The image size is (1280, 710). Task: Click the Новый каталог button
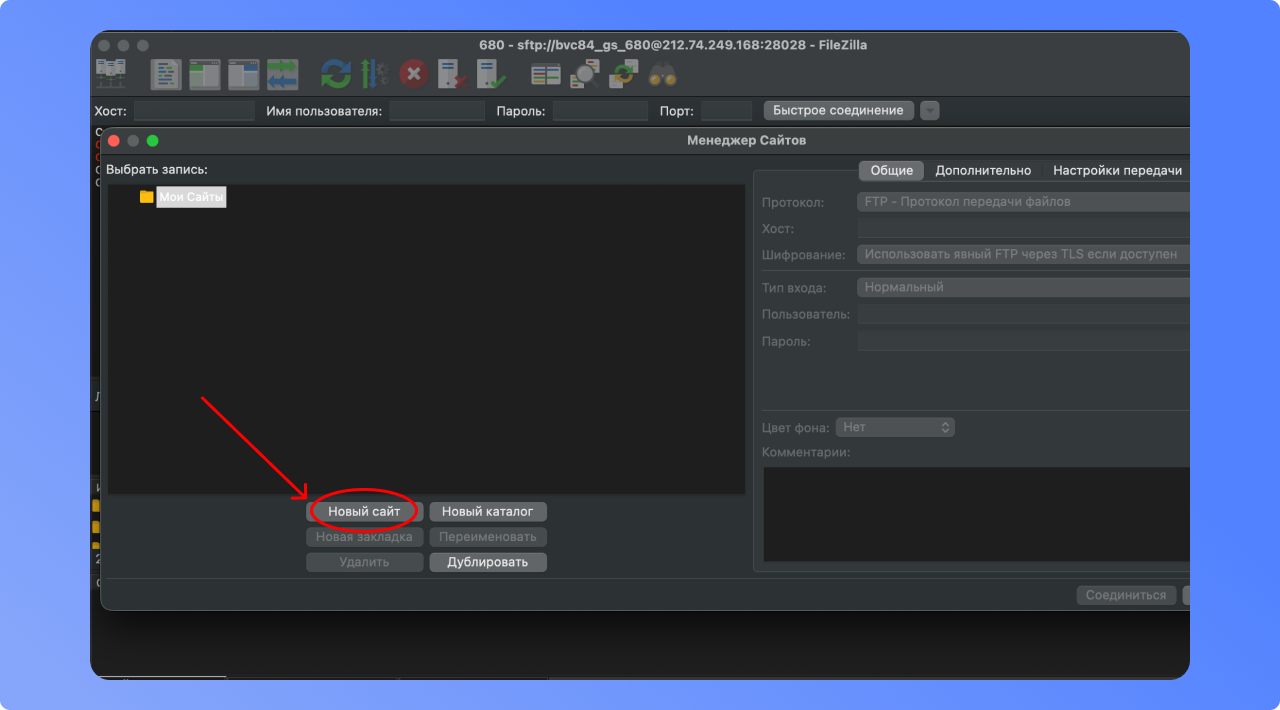click(x=488, y=511)
